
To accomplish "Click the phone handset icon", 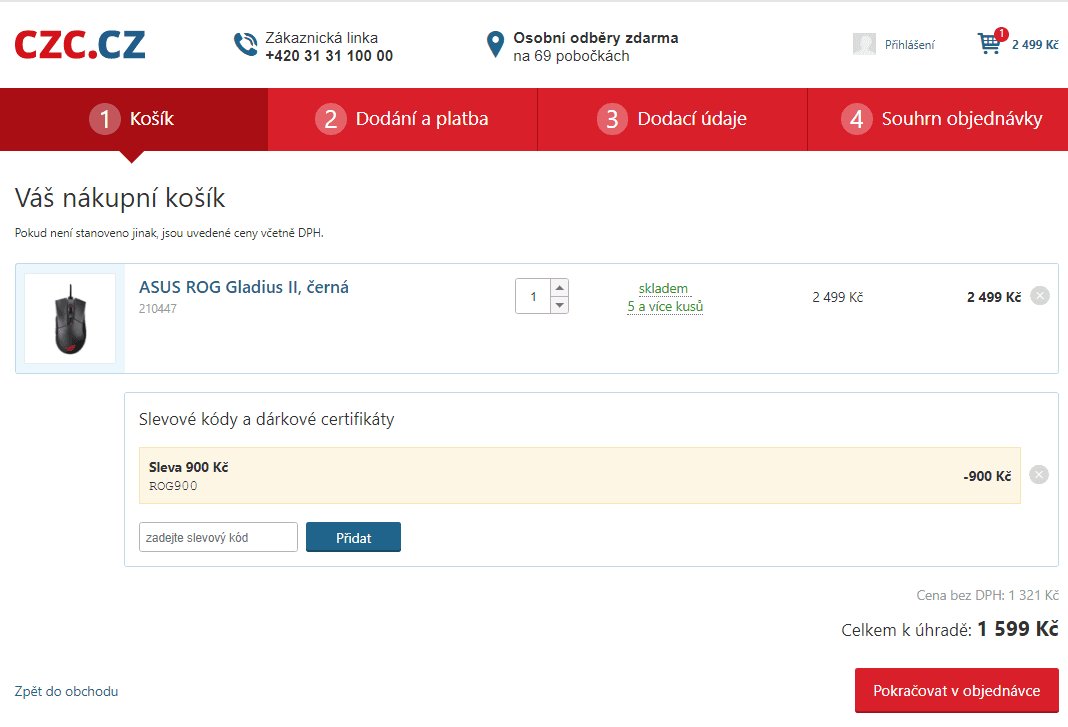I will tap(245, 45).
